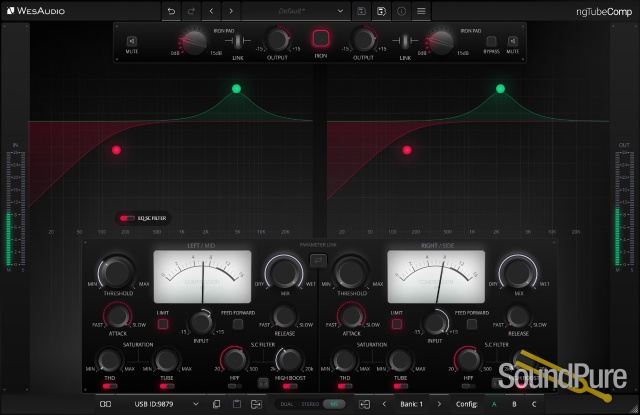Image resolution: width=640 pixels, height=415 pixels.
Task: Go to the previous preset with left chevron
Action: click(211, 11)
